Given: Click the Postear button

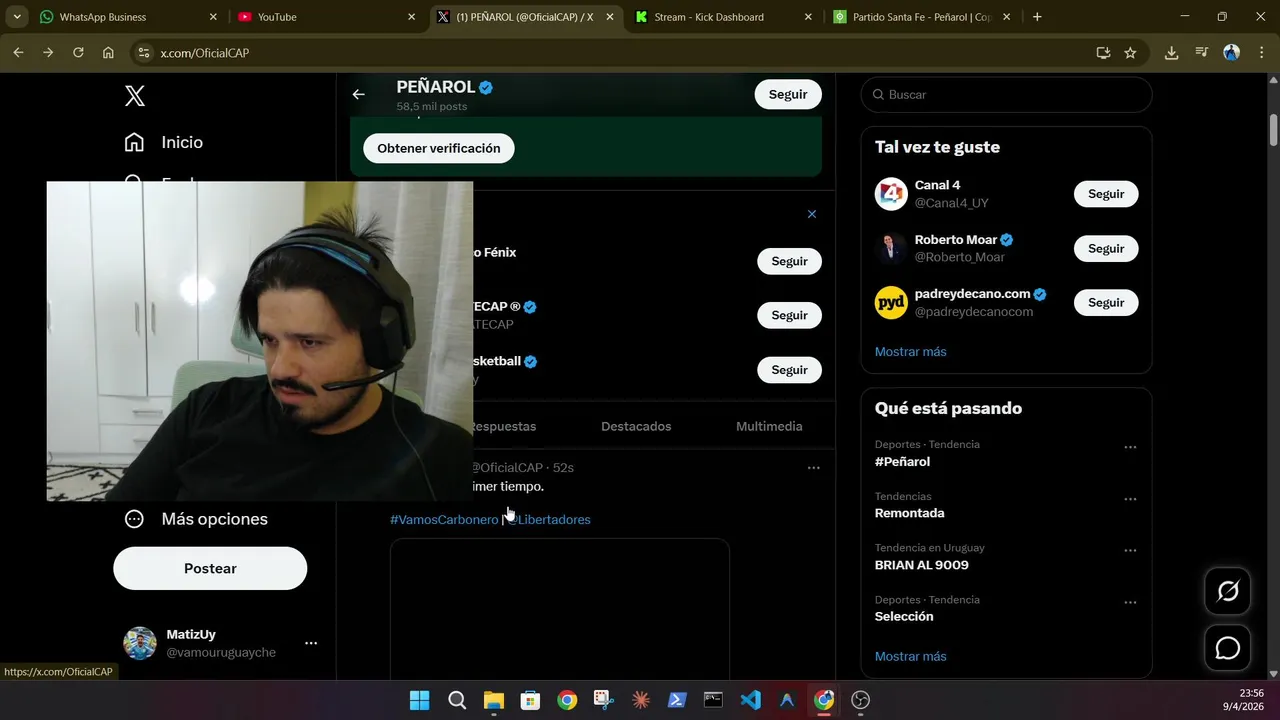Looking at the screenshot, I should click(x=210, y=568).
